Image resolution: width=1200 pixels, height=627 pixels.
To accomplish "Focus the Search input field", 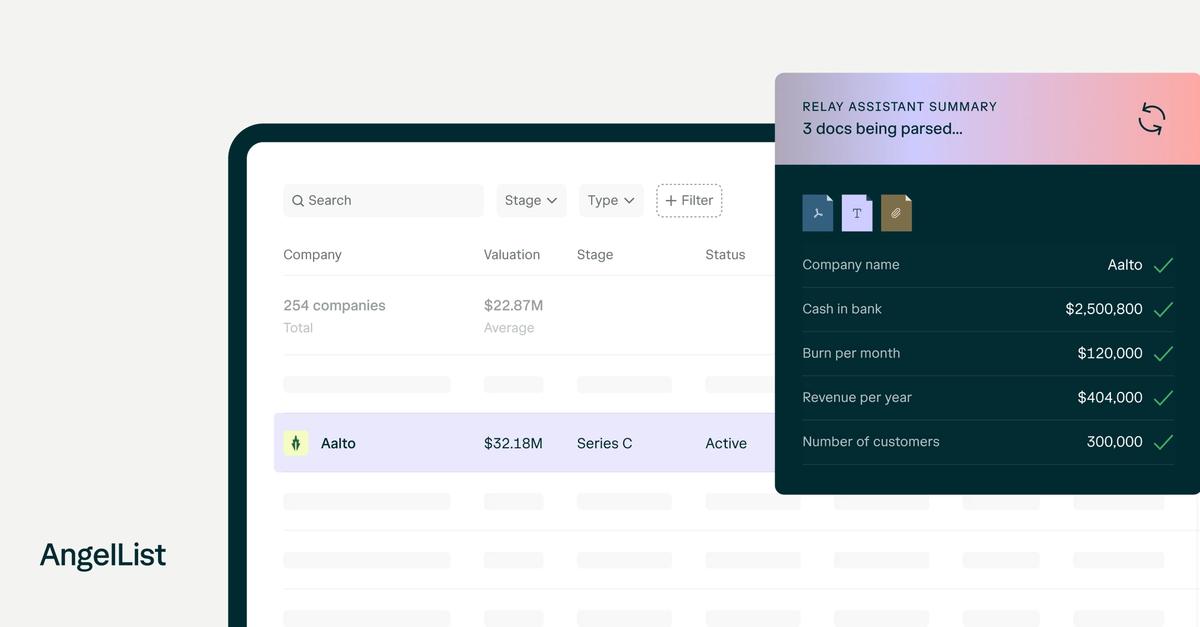I will [383, 200].
